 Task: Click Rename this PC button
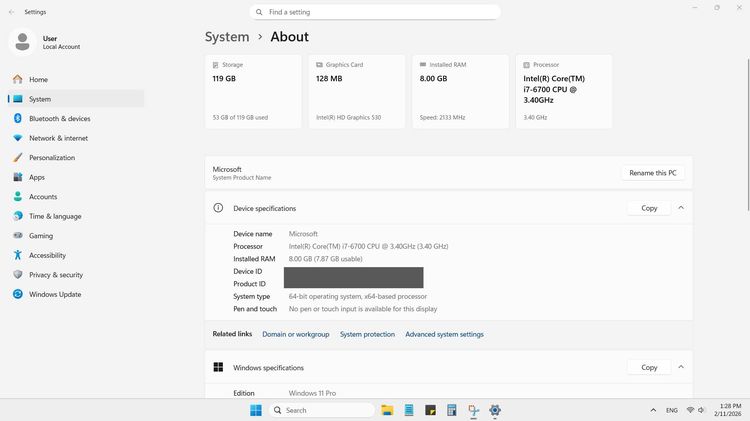(652, 173)
